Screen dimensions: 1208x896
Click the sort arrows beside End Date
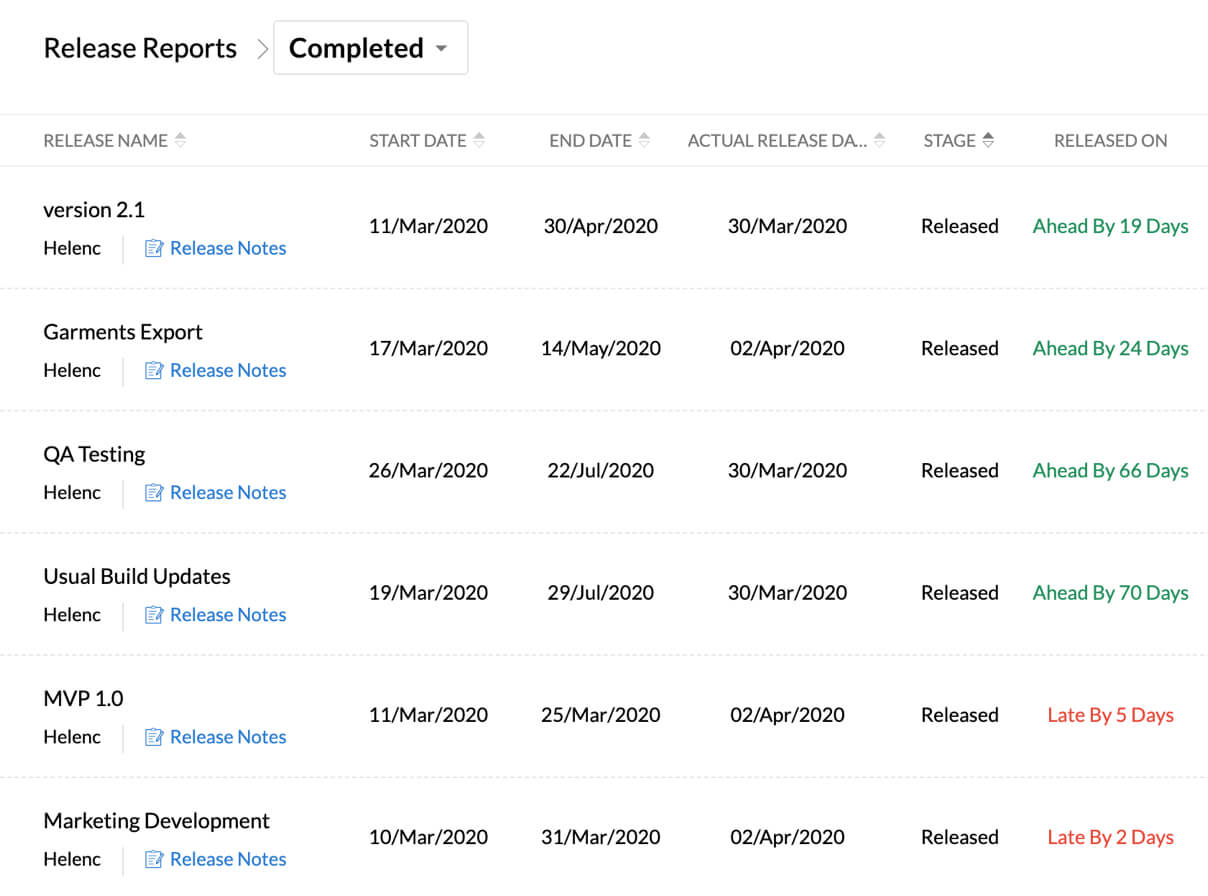(644, 141)
